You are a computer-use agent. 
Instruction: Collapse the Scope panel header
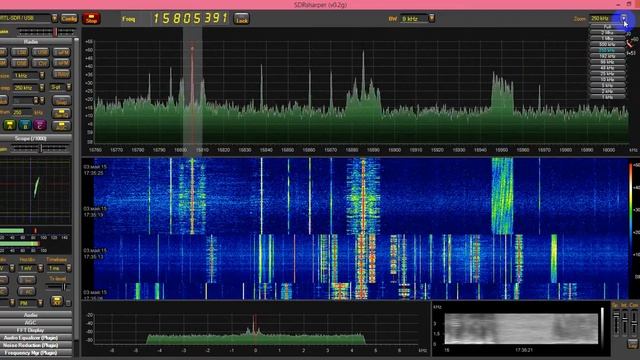(36, 138)
